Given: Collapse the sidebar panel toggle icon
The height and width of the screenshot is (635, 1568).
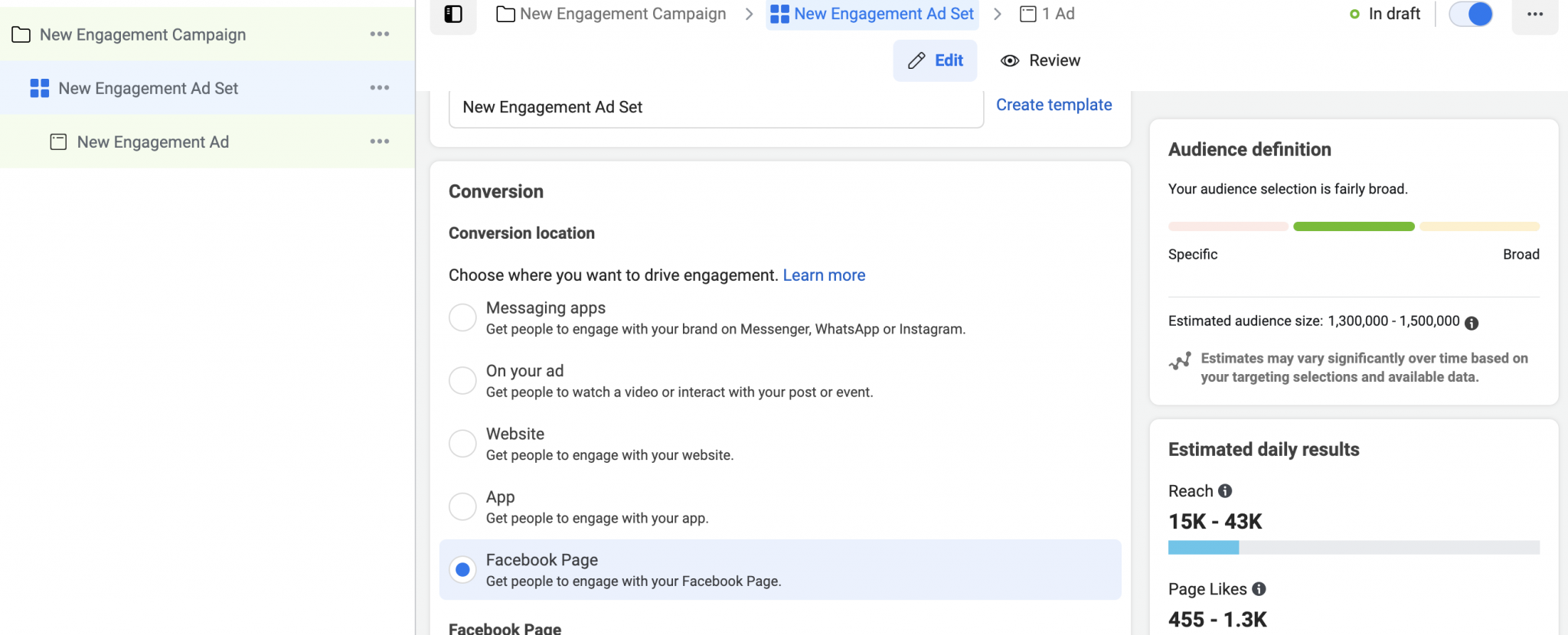Looking at the screenshot, I should (x=453, y=14).
